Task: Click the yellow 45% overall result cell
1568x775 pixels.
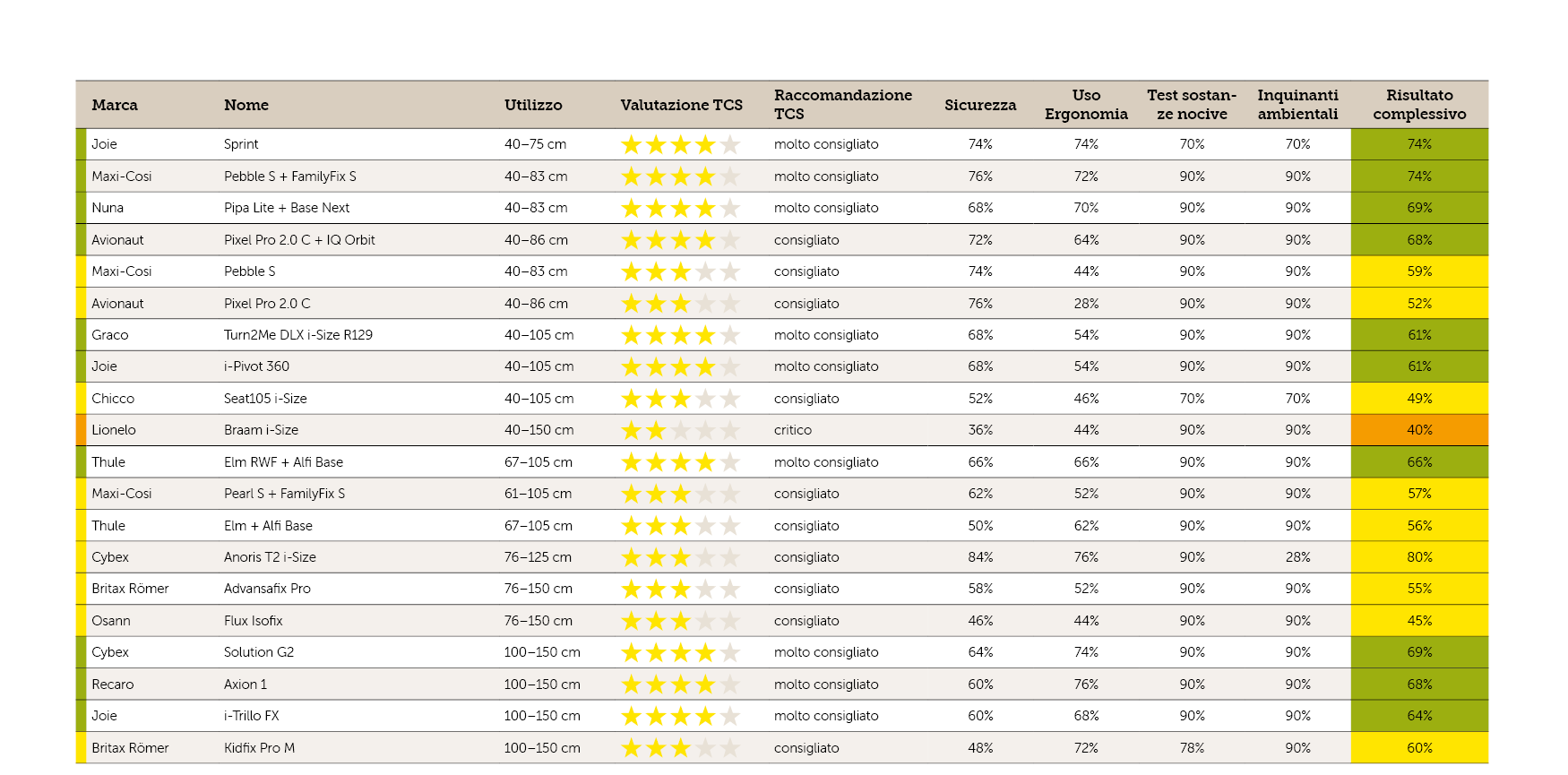Action: tap(1419, 621)
